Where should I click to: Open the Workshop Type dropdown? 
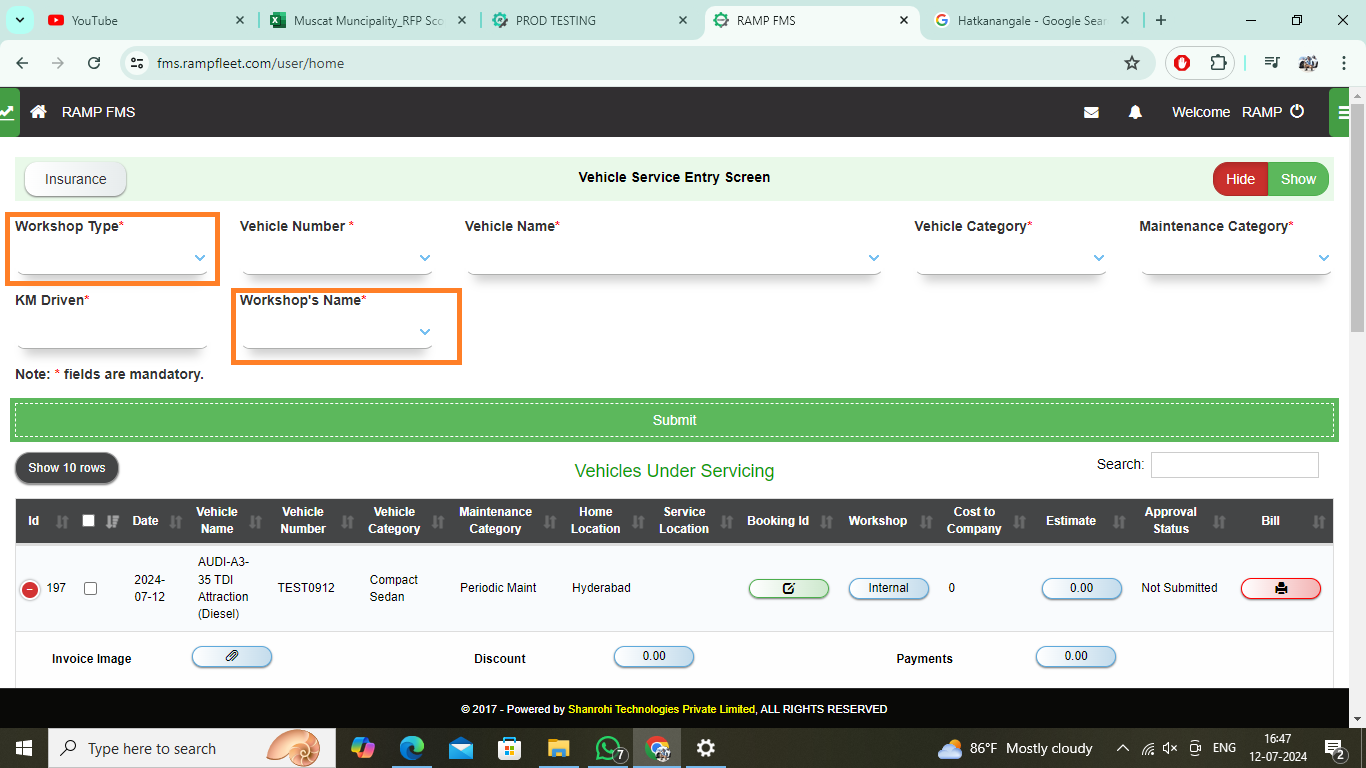point(111,258)
